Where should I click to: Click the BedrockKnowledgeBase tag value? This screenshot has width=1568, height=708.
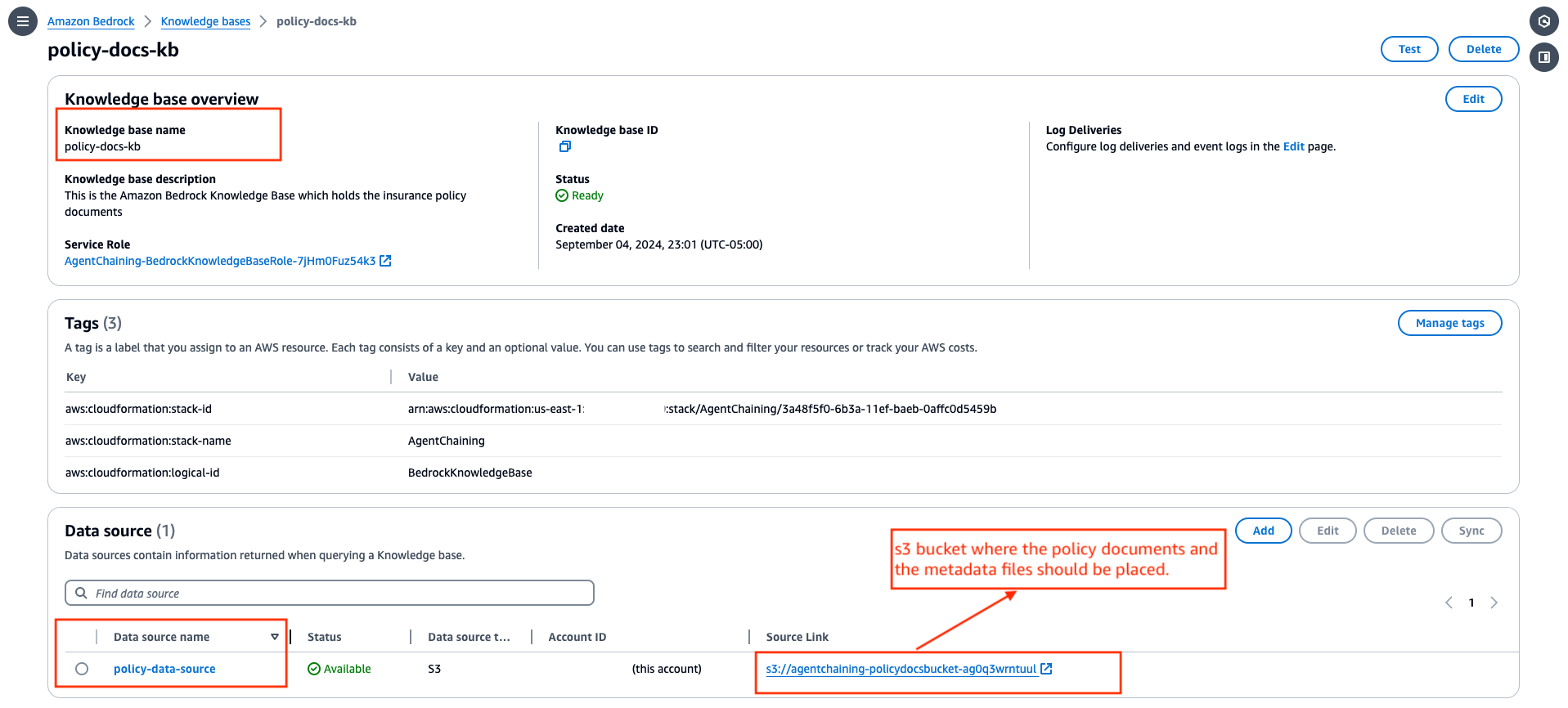(x=470, y=473)
